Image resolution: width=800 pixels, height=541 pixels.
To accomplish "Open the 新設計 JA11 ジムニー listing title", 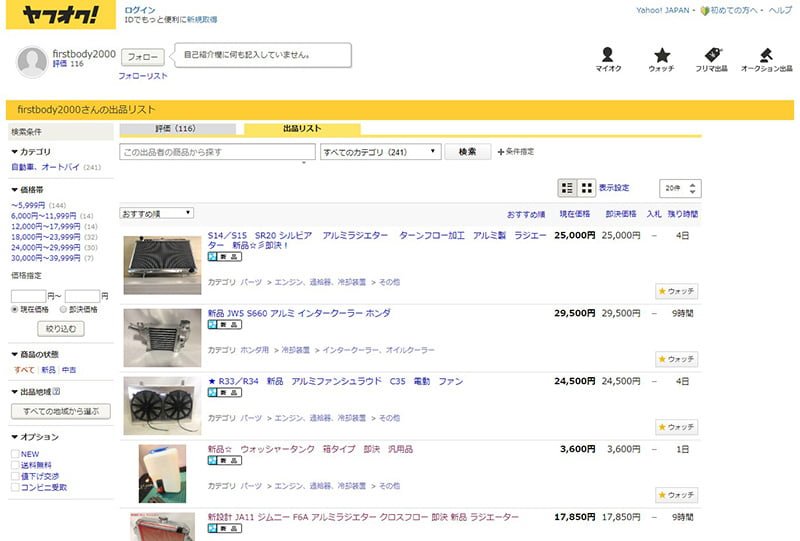I will [x=363, y=517].
